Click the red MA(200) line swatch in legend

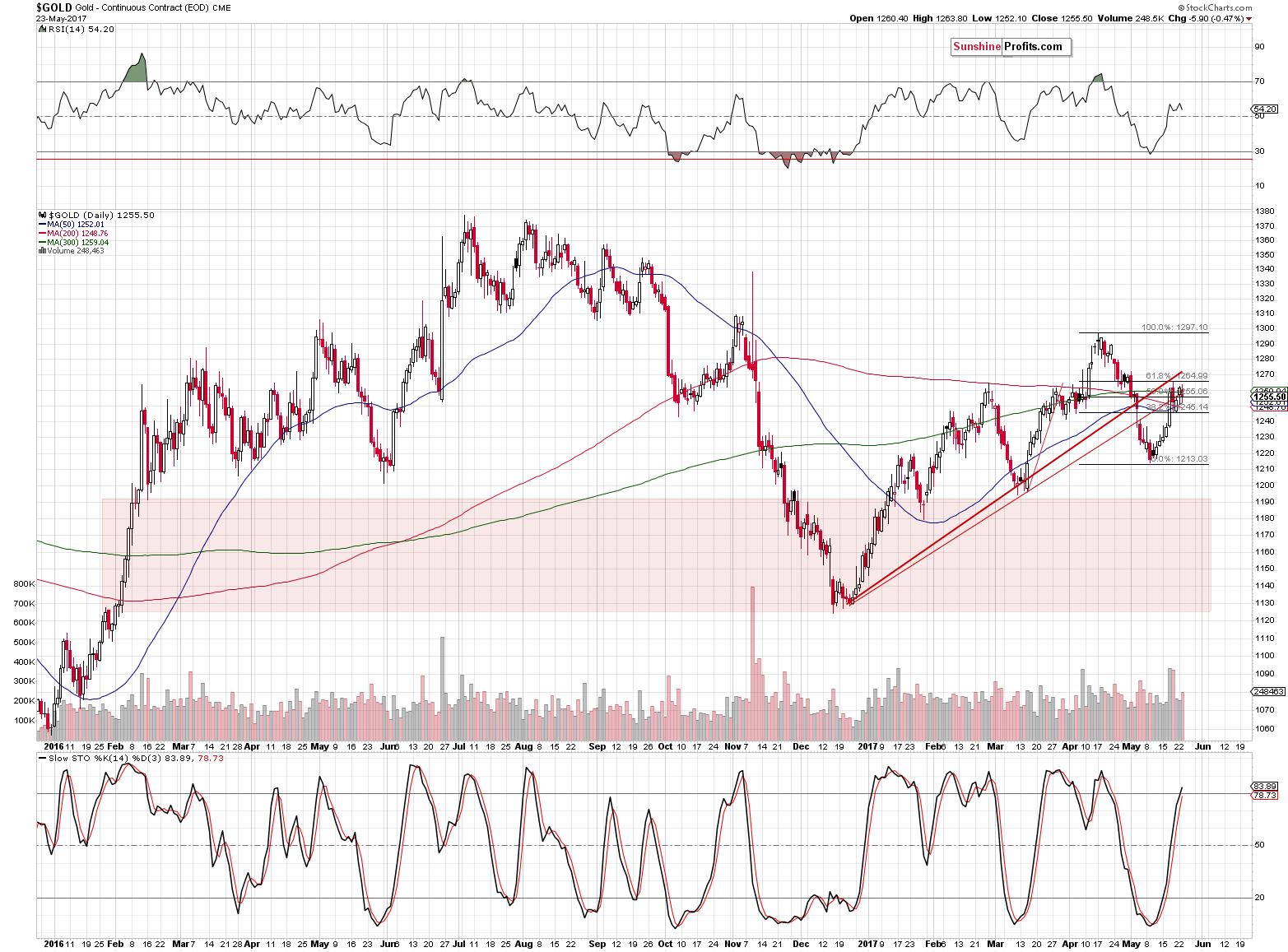pyautogui.click(x=42, y=234)
